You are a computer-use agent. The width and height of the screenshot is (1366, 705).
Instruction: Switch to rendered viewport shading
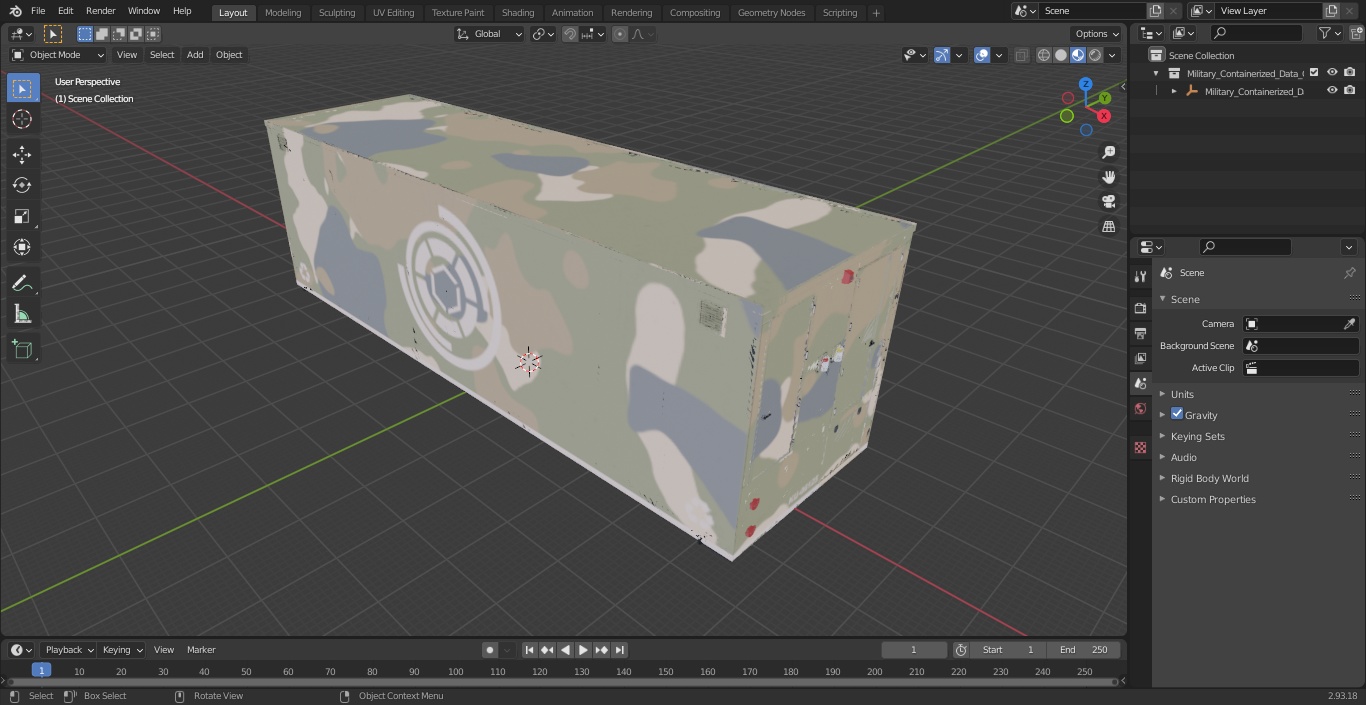1095,55
